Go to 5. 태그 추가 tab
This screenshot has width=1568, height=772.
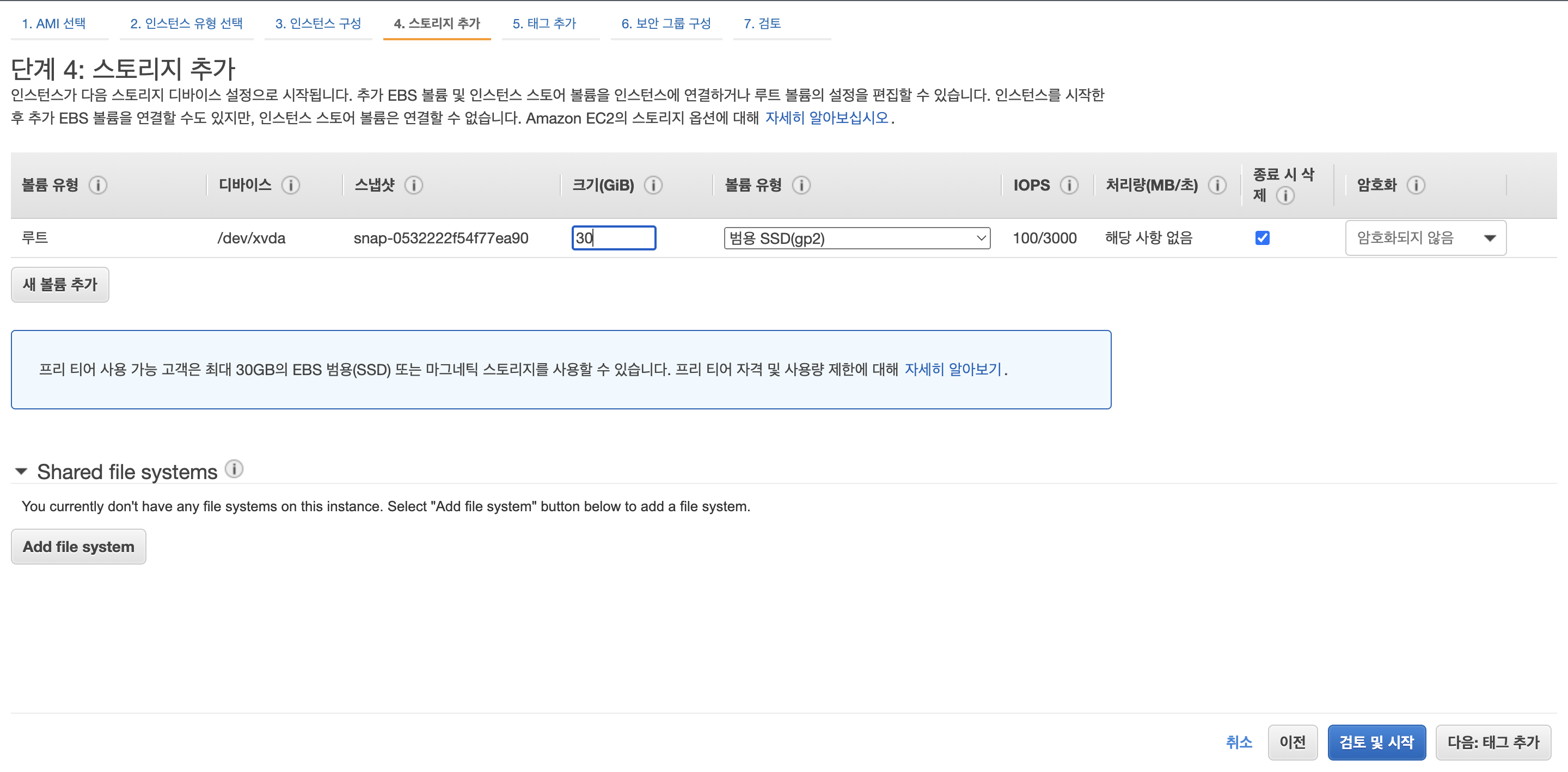tap(544, 24)
